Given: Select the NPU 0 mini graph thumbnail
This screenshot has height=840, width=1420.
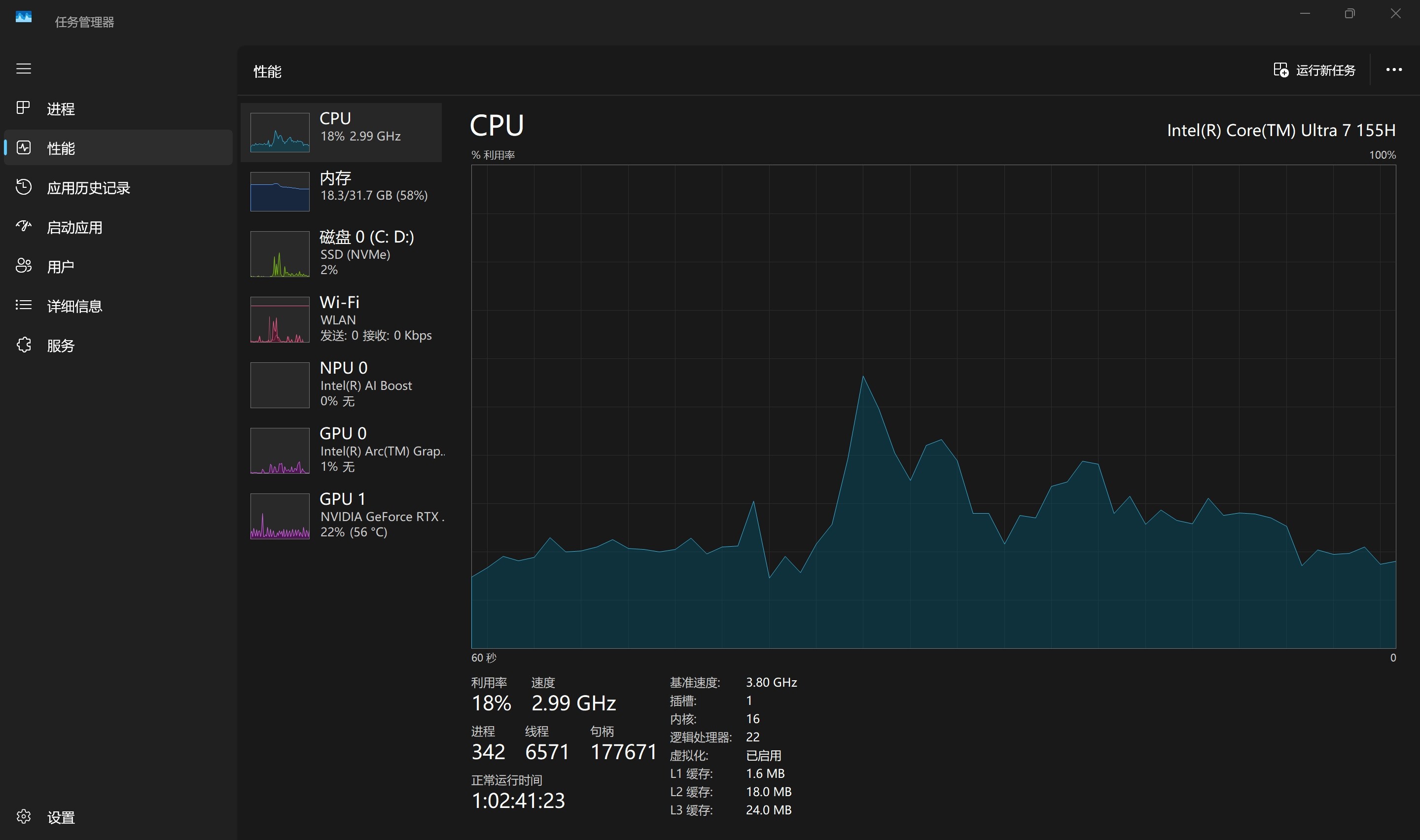Looking at the screenshot, I should pyautogui.click(x=280, y=385).
